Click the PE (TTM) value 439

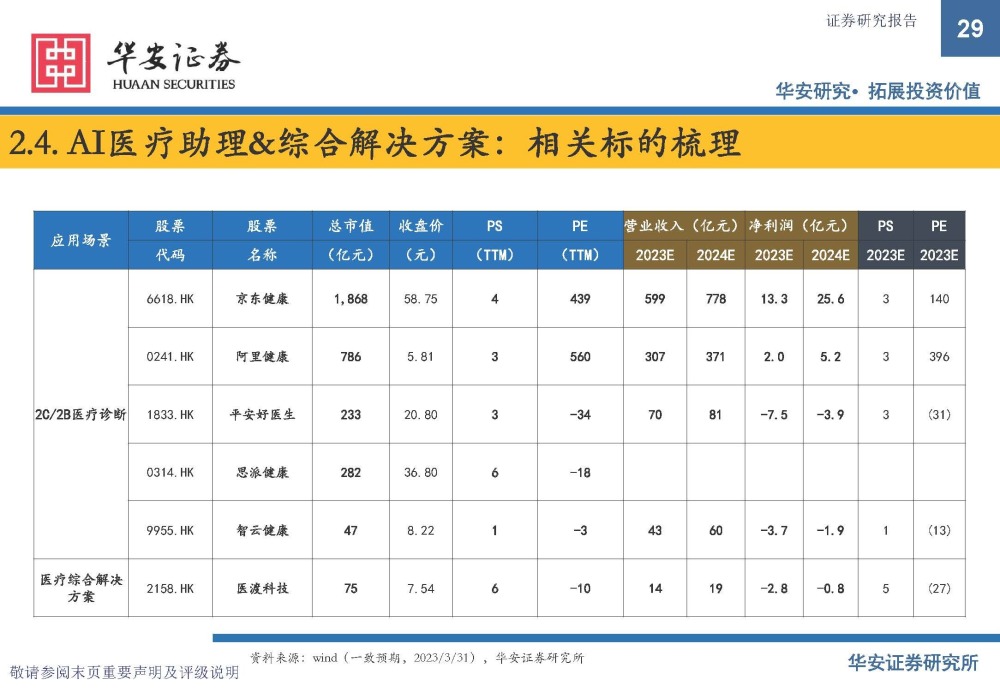(x=580, y=298)
